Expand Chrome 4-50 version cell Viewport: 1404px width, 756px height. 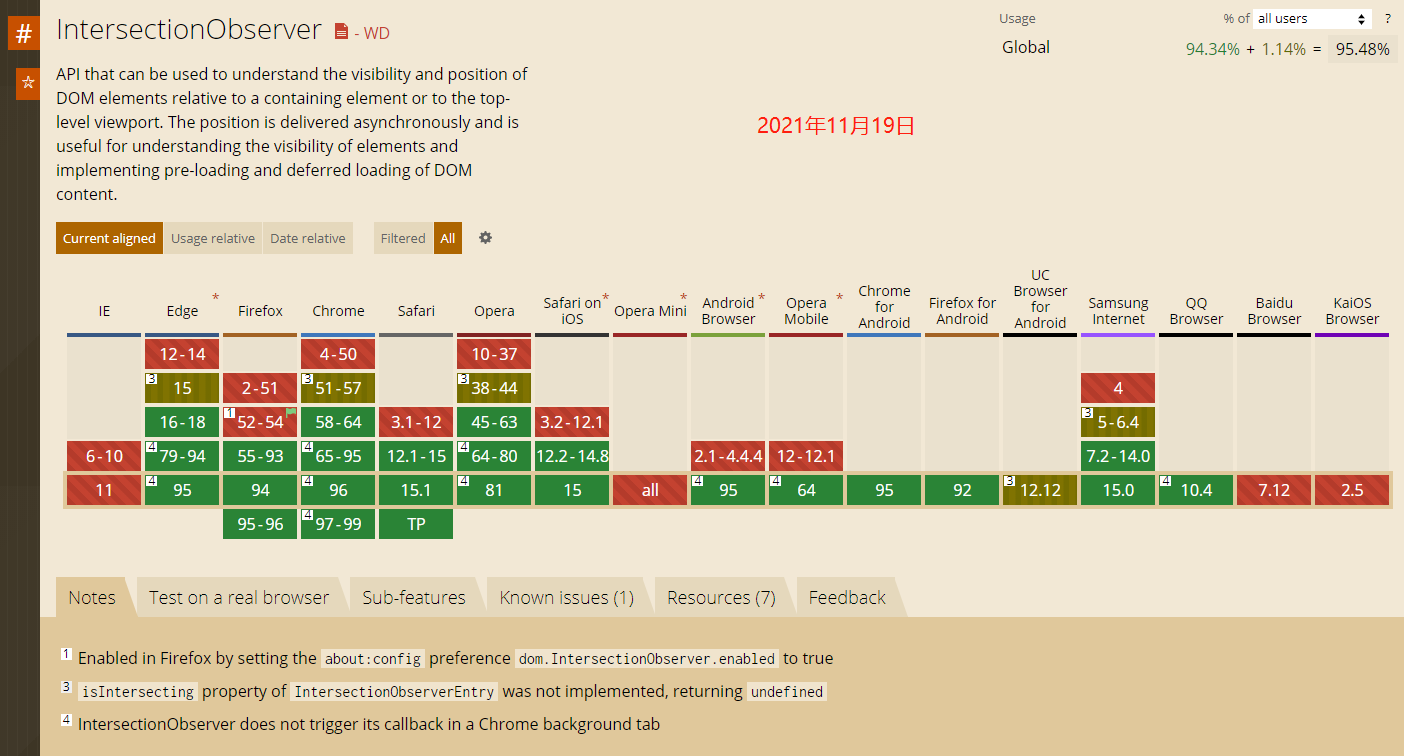click(338, 354)
